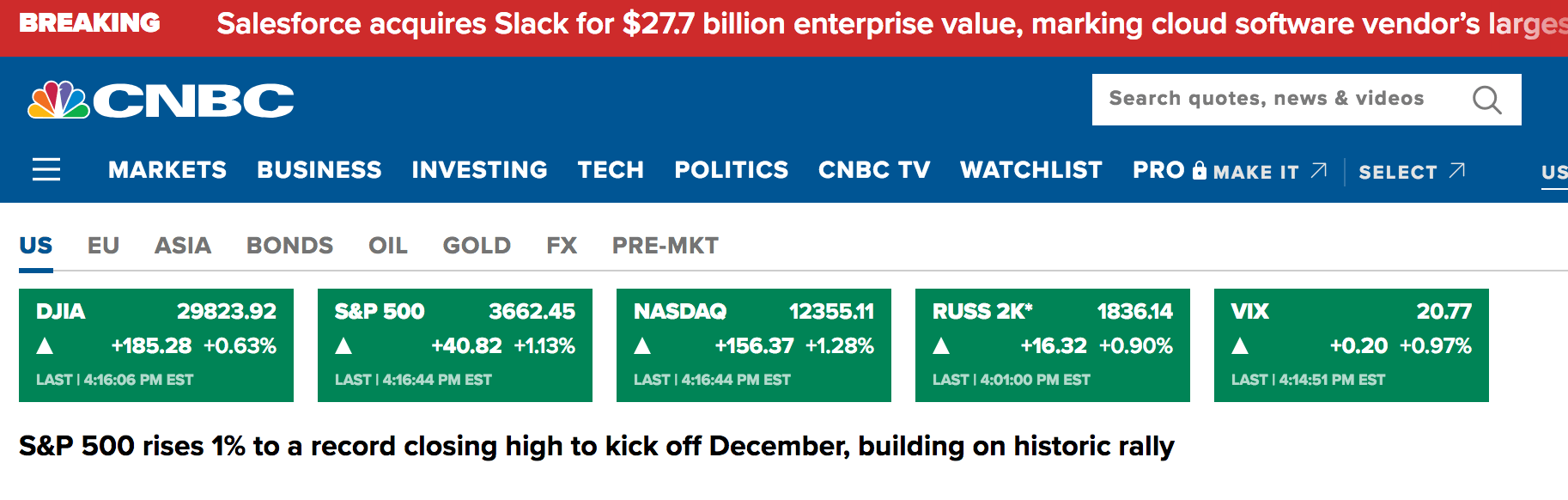
Task: Open the Watchlist nav item
Action: 1030,170
